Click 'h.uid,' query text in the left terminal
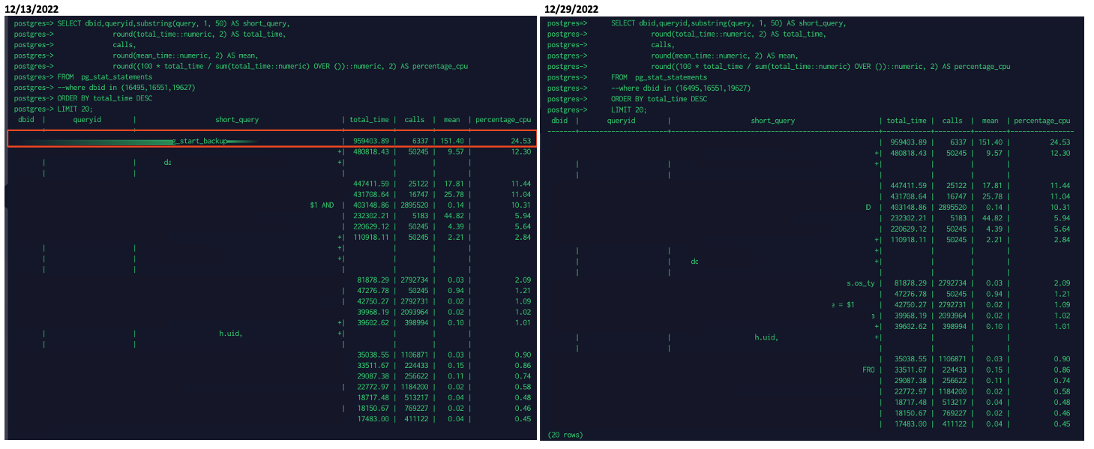The image size is (1094, 449). (230, 333)
